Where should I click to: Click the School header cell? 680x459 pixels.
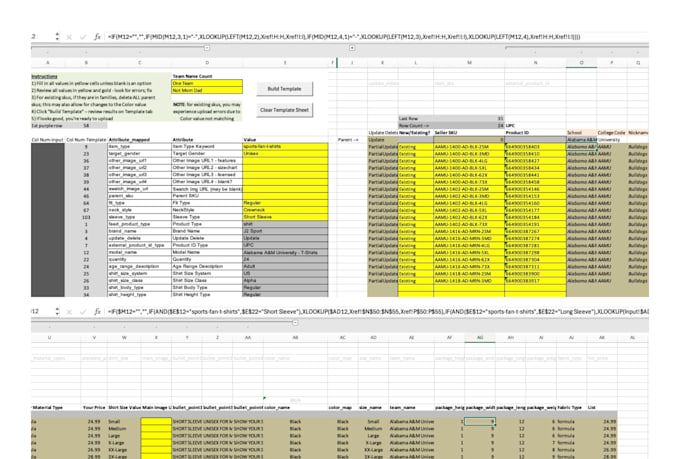point(582,133)
